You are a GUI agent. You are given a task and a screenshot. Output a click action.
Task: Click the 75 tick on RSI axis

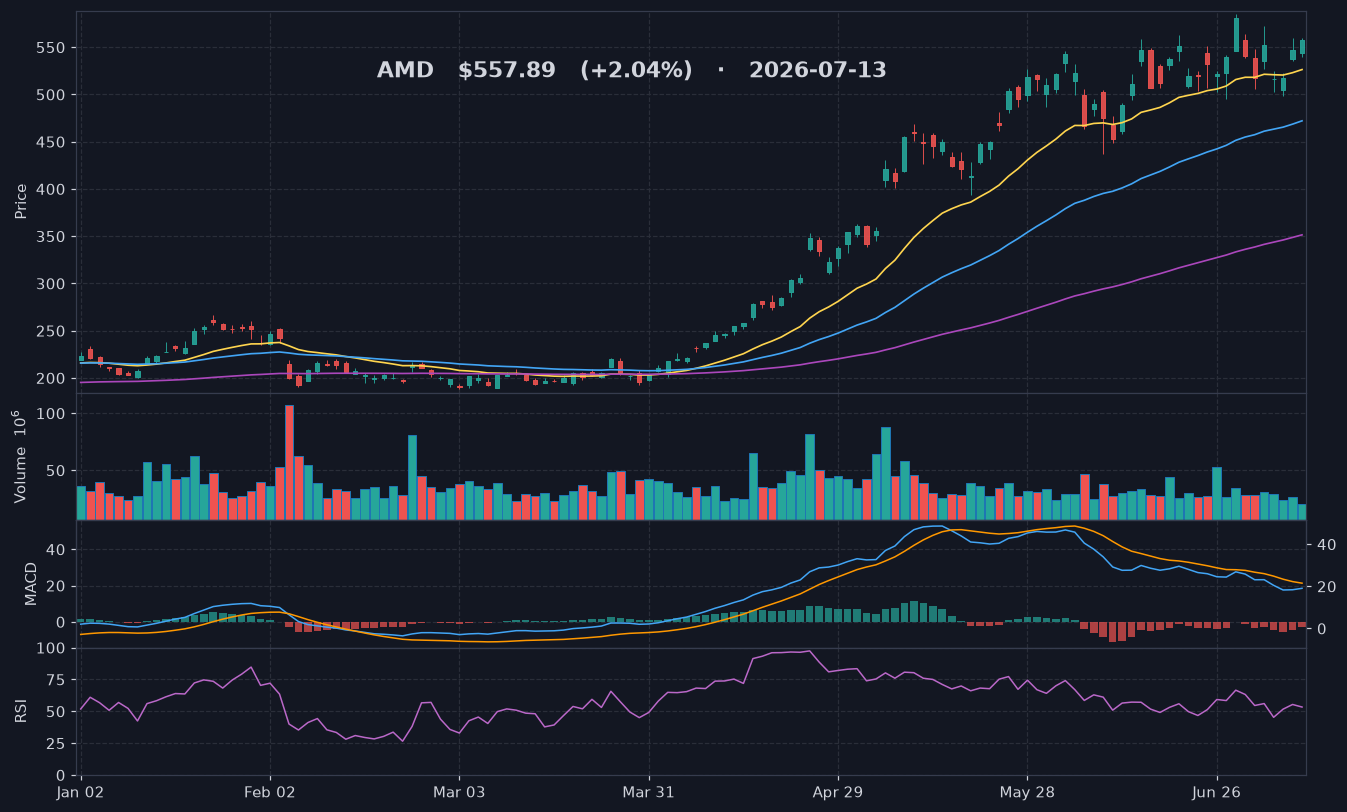[x=56, y=680]
